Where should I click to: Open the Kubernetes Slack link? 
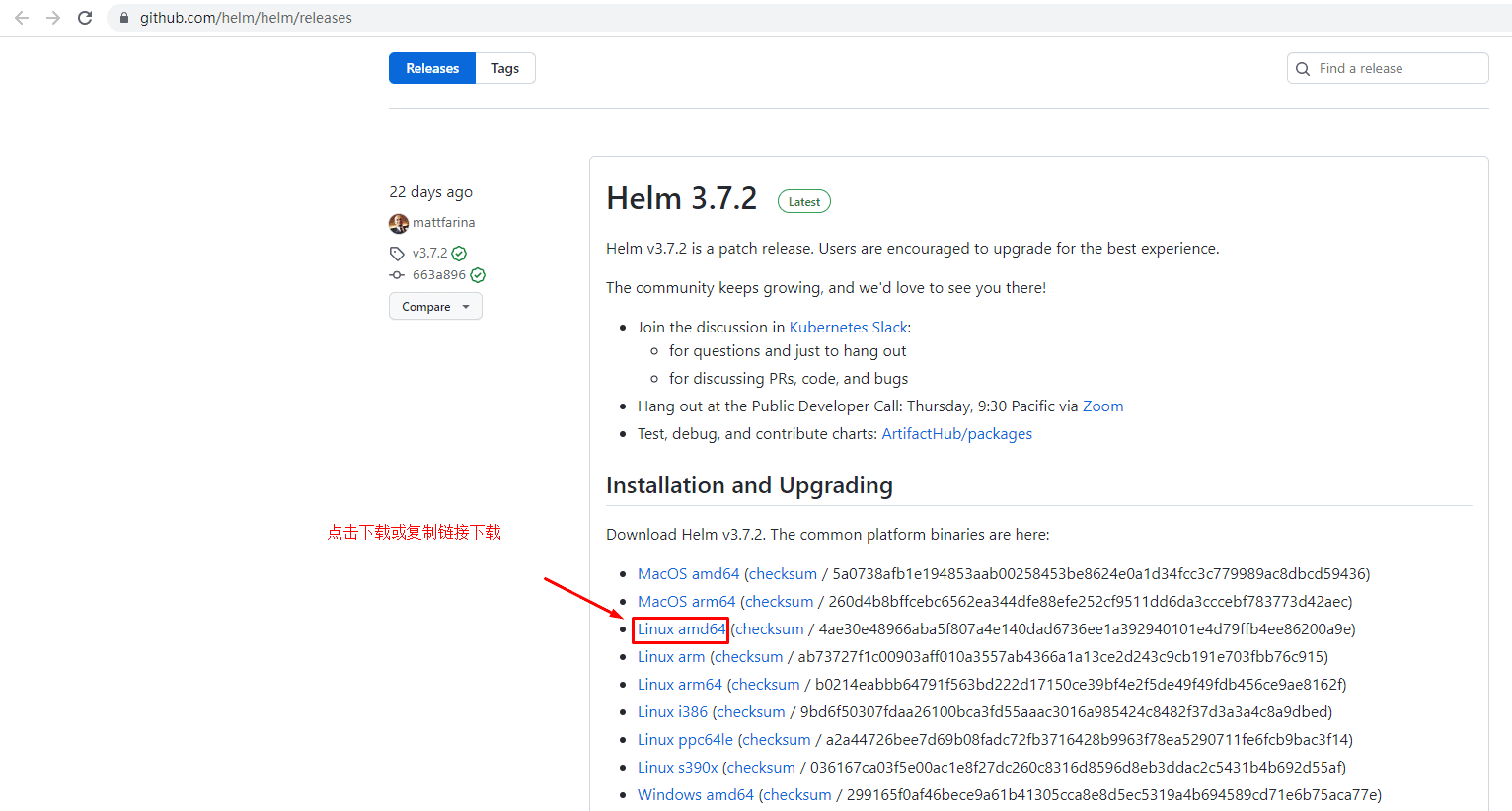coord(848,328)
